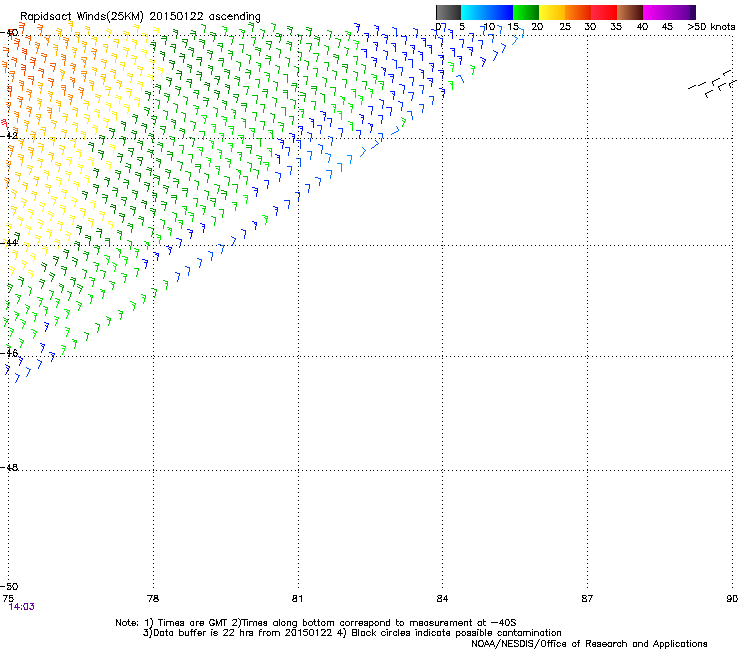Select the magenta 40–45 knot legend segment

pos(656,12)
